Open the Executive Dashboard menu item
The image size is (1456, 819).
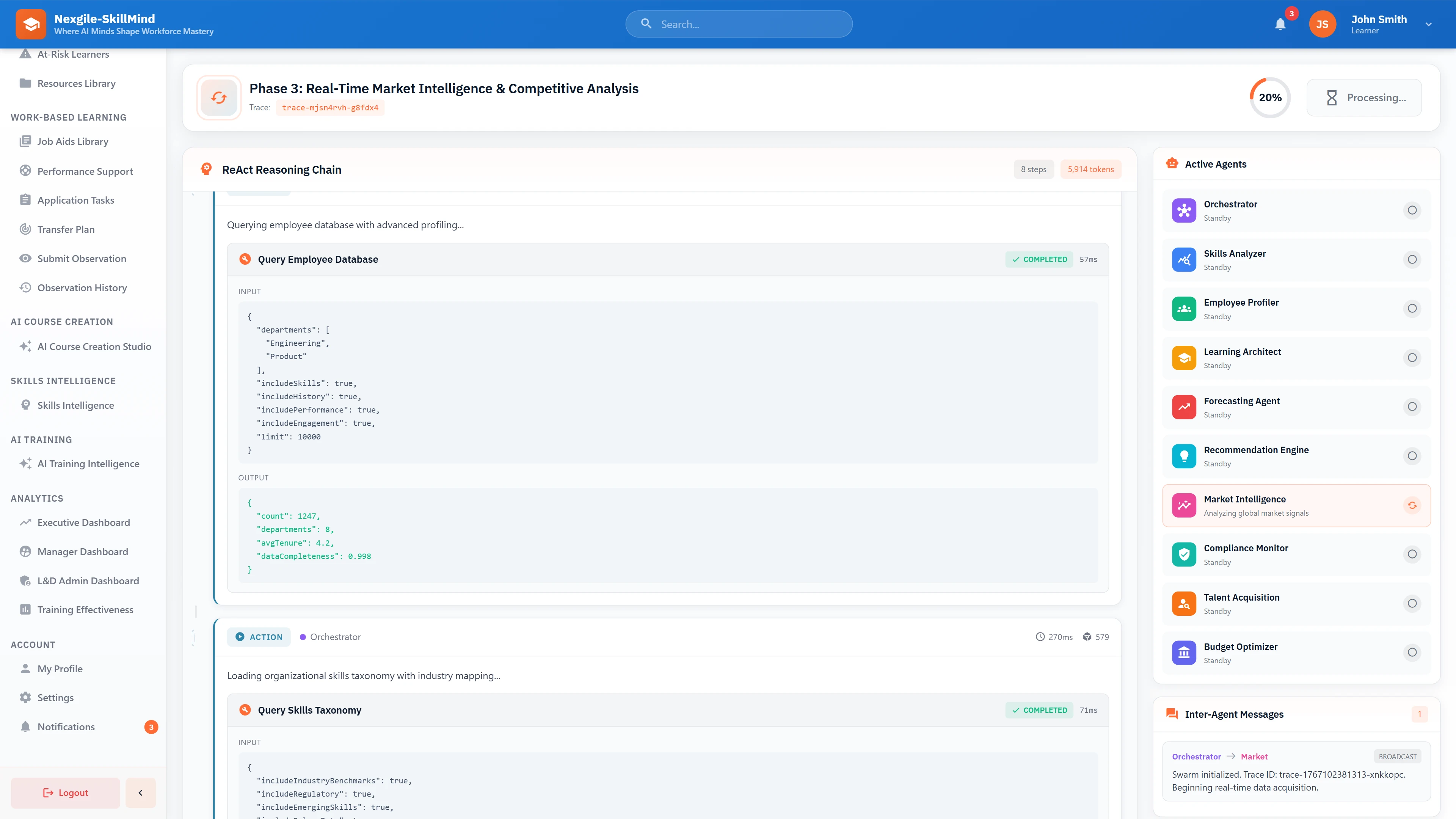83,522
